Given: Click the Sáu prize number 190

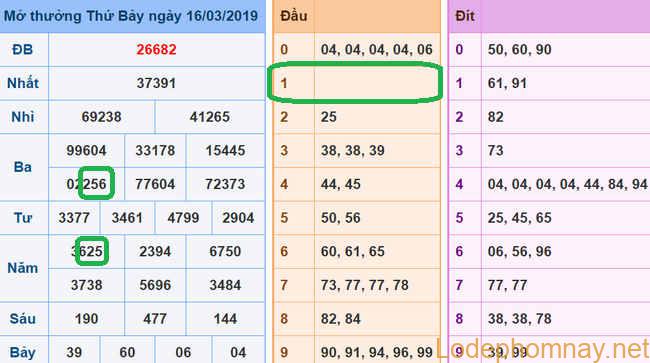Looking at the screenshot, I should click(x=86, y=319).
